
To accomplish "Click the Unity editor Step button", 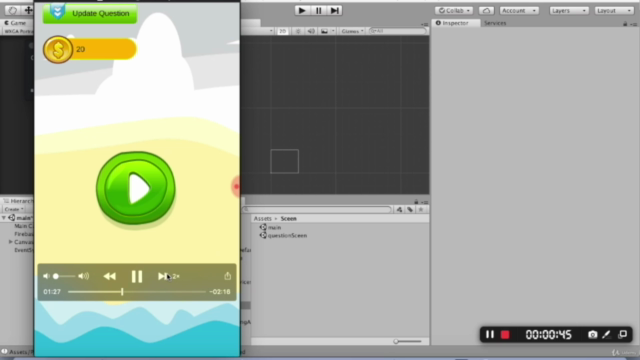I will (x=335, y=11).
